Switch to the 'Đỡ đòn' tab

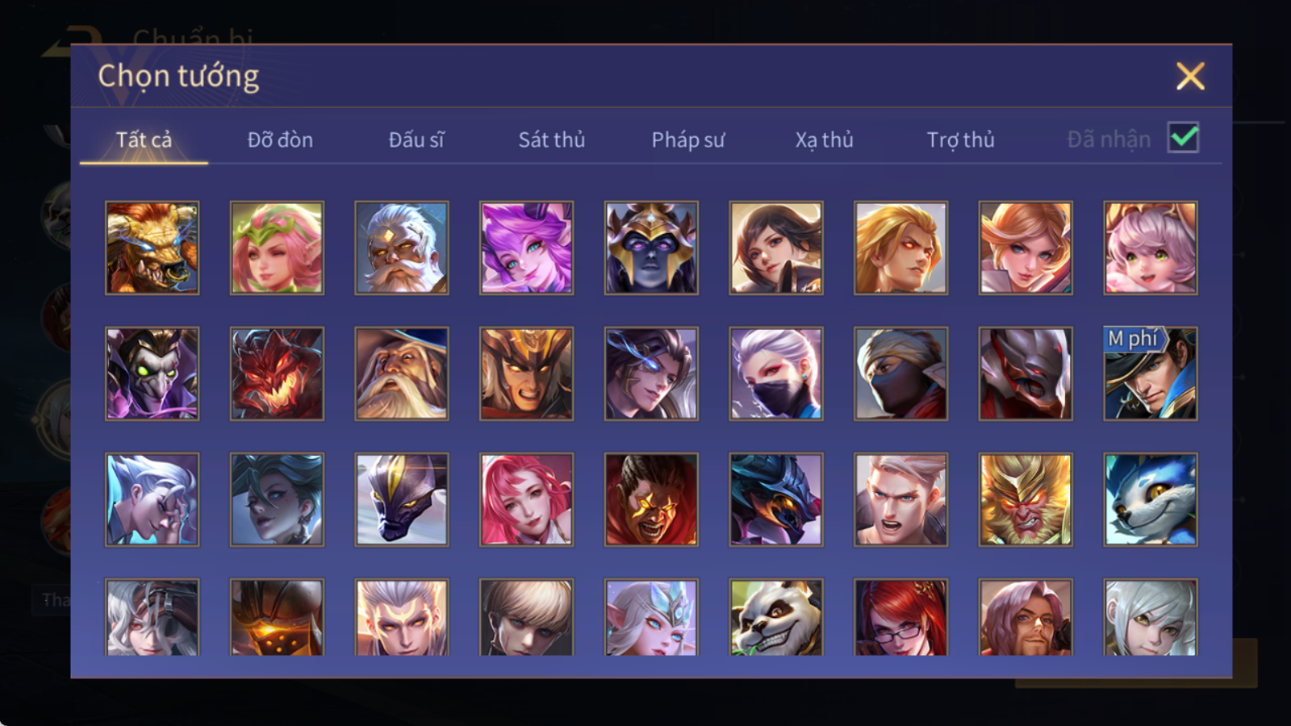[280, 140]
